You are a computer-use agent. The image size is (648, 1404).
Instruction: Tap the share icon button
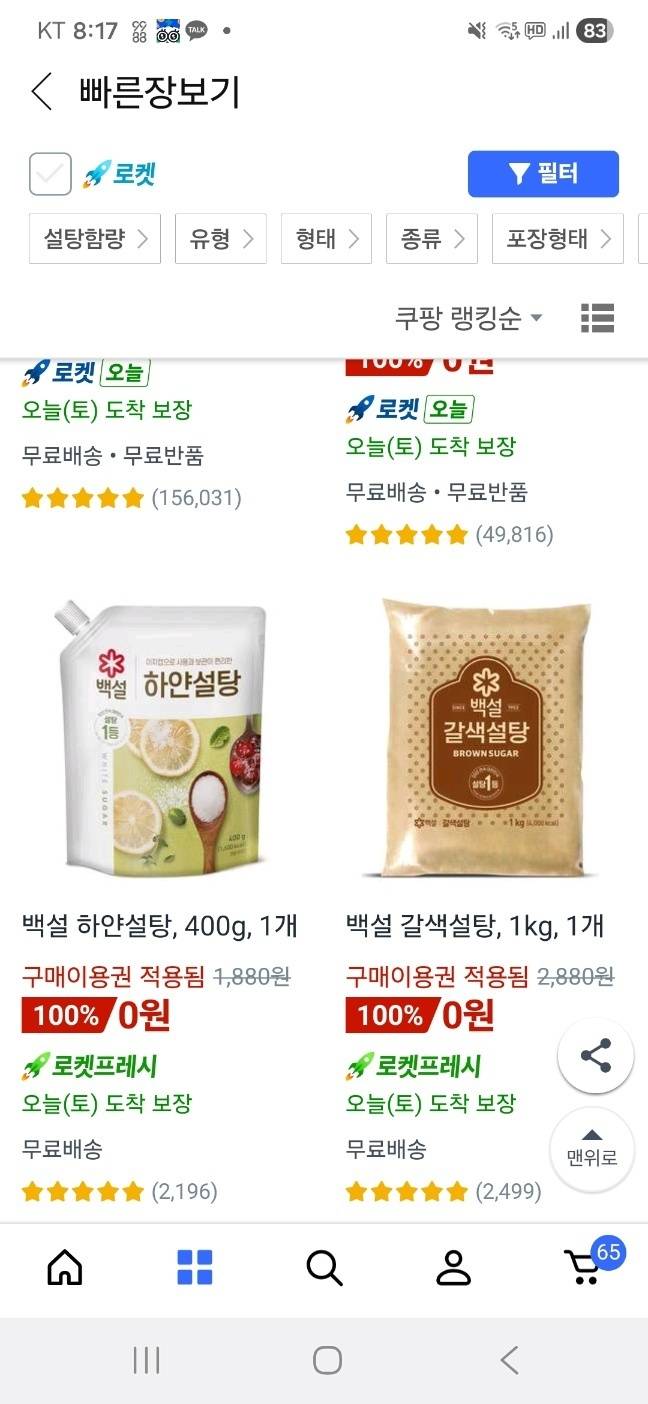[x=595, y=1056]
